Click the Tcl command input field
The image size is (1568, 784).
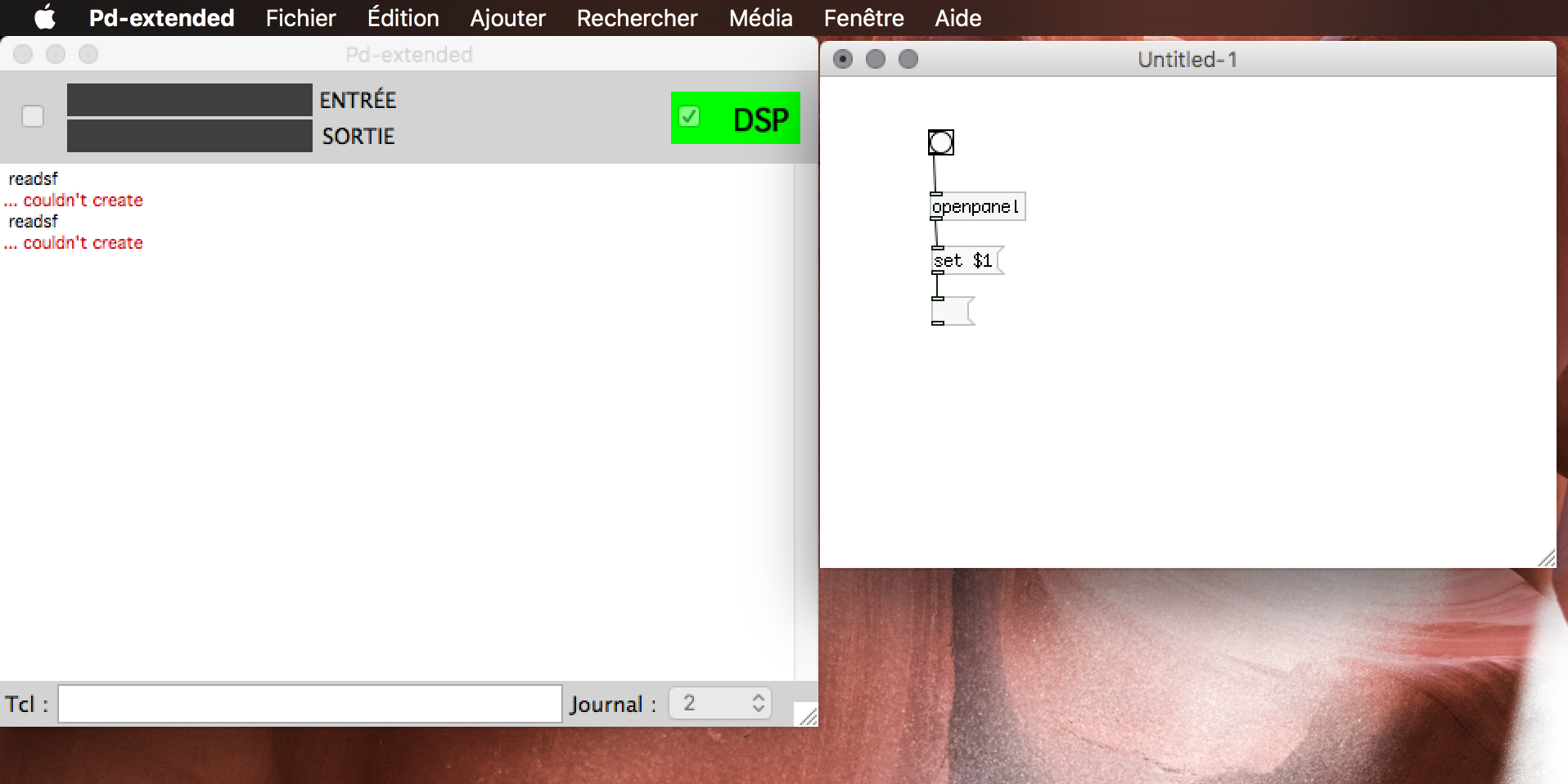(x=309, y=704)
